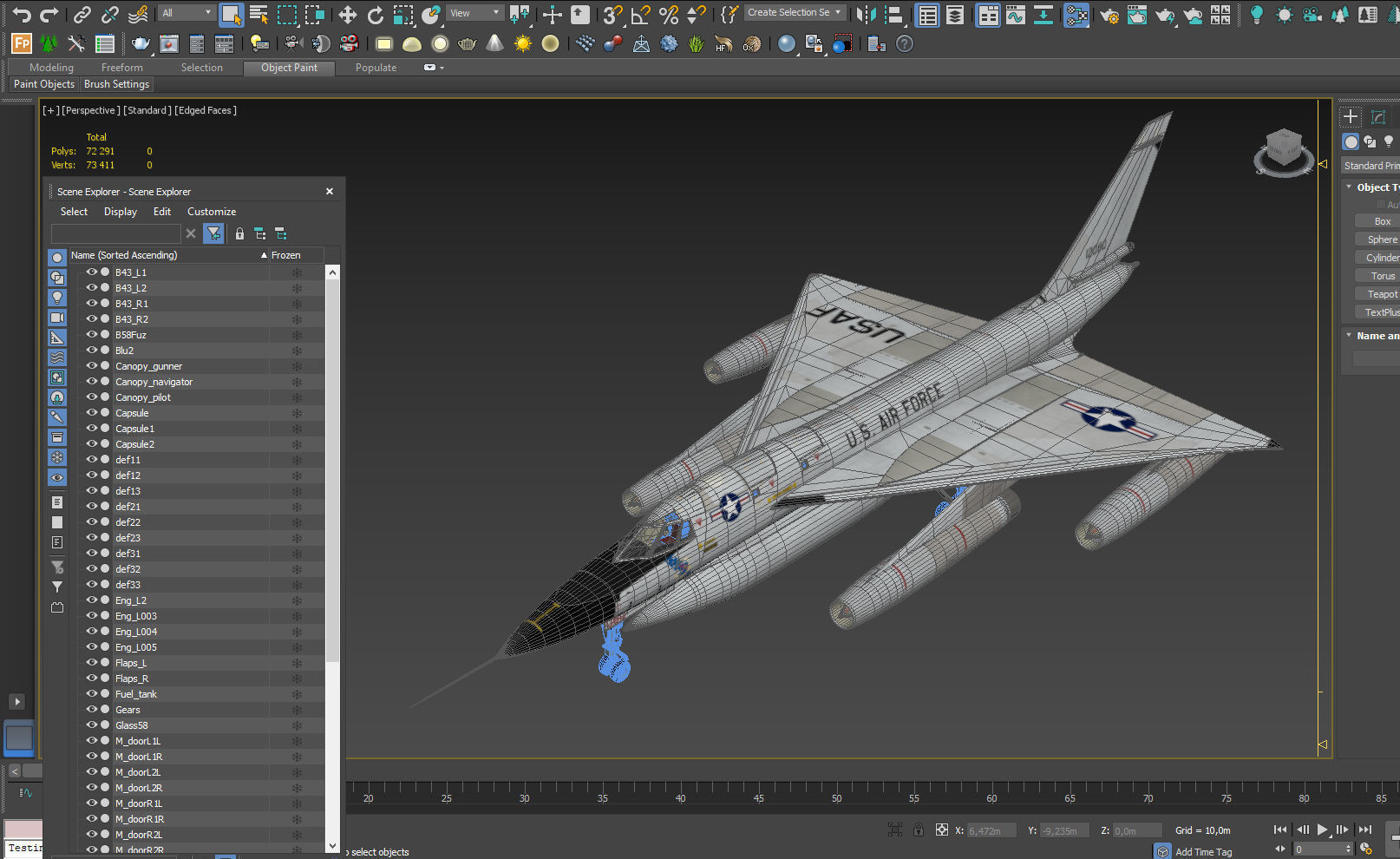Image resolution: width=1400 pixels, height=859 pixels.
Task: Click the yellow sun light icon
Action: [x=522, y=43]
